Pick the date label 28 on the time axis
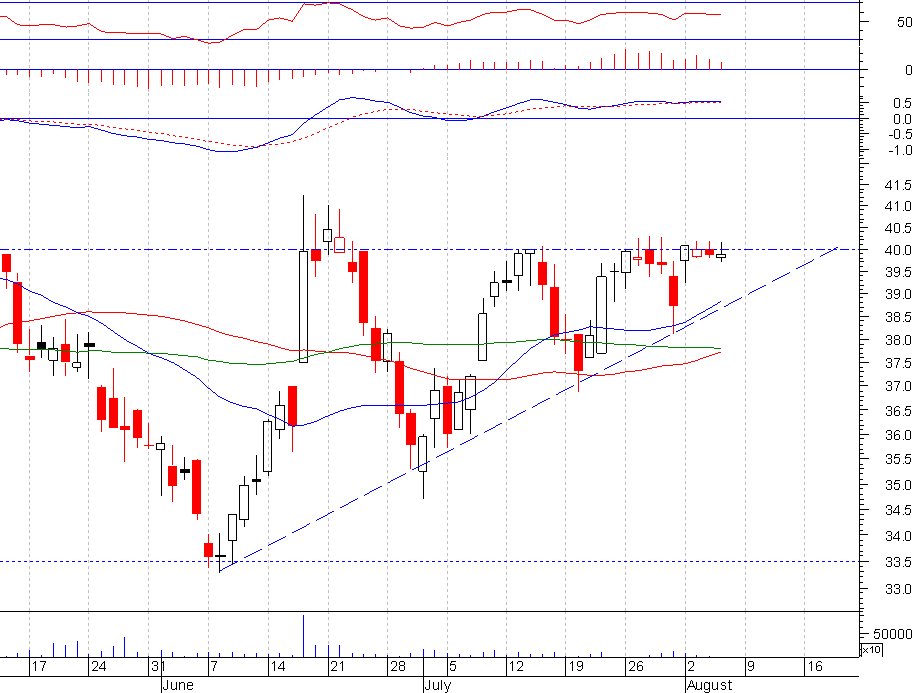The image size is (916, 693). pyautogui.click(x=397, y=667)
